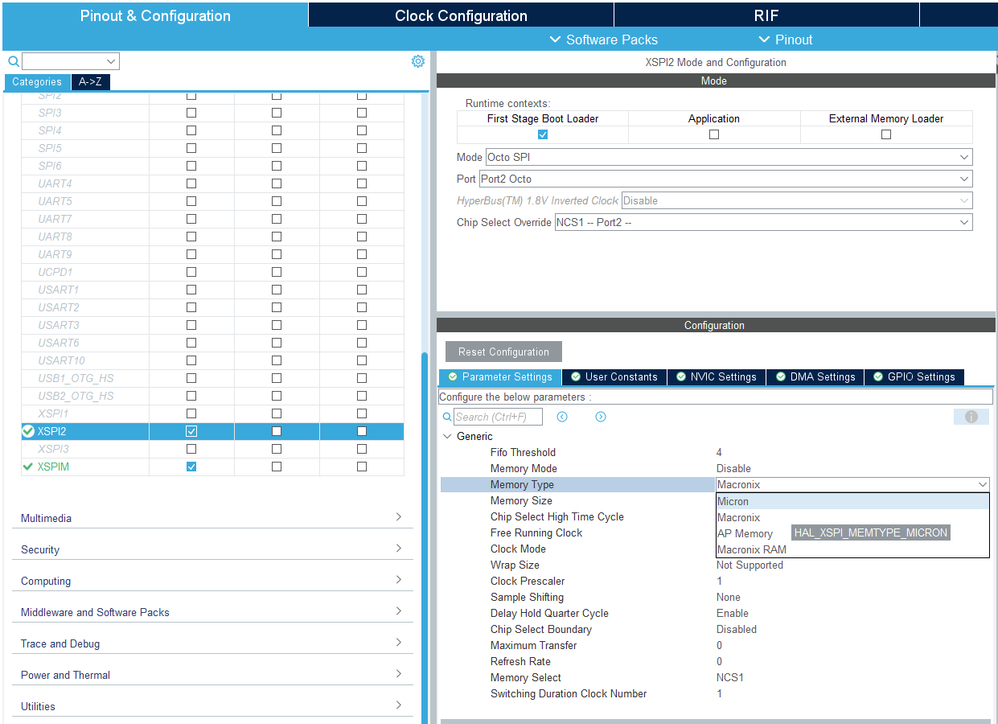Image resolution: width=998 pixels, height=724 pixels.
Task: Open the GPIO Settings tab
Action: point(914,377)
